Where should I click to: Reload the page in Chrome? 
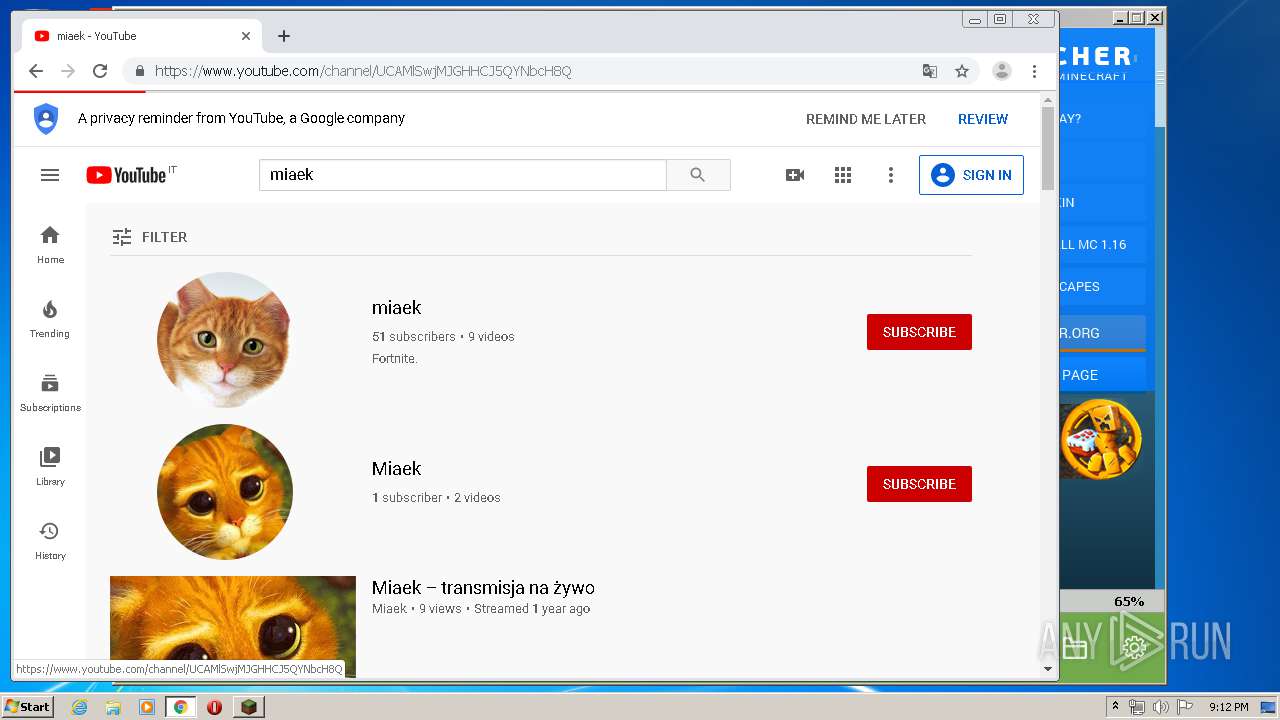100,71
